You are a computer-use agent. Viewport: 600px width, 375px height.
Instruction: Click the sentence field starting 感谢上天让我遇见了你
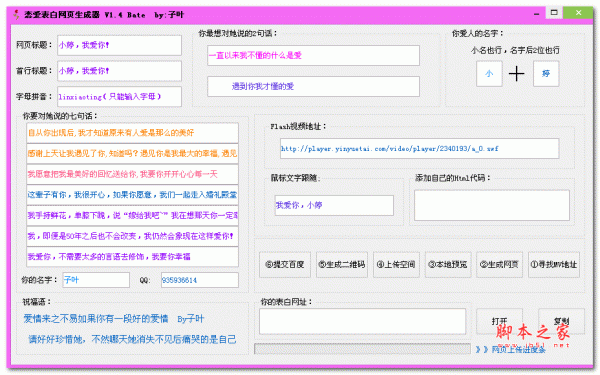point(132,153)
